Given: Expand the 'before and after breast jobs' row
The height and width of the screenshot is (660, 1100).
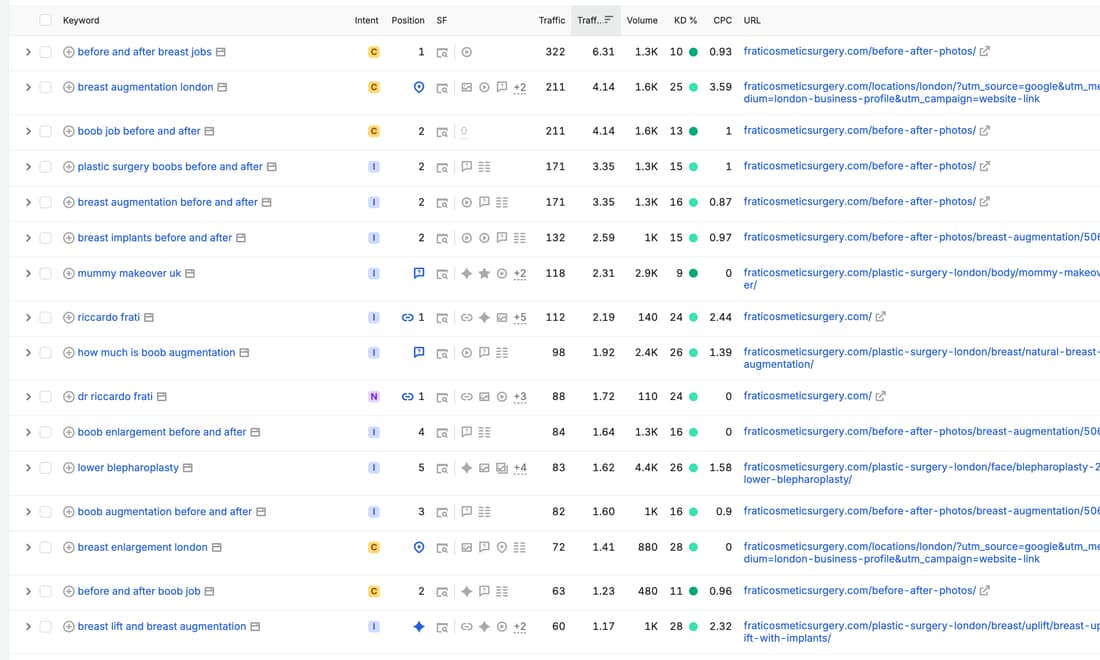Looking at the screenshot, I should pos(28,52).
